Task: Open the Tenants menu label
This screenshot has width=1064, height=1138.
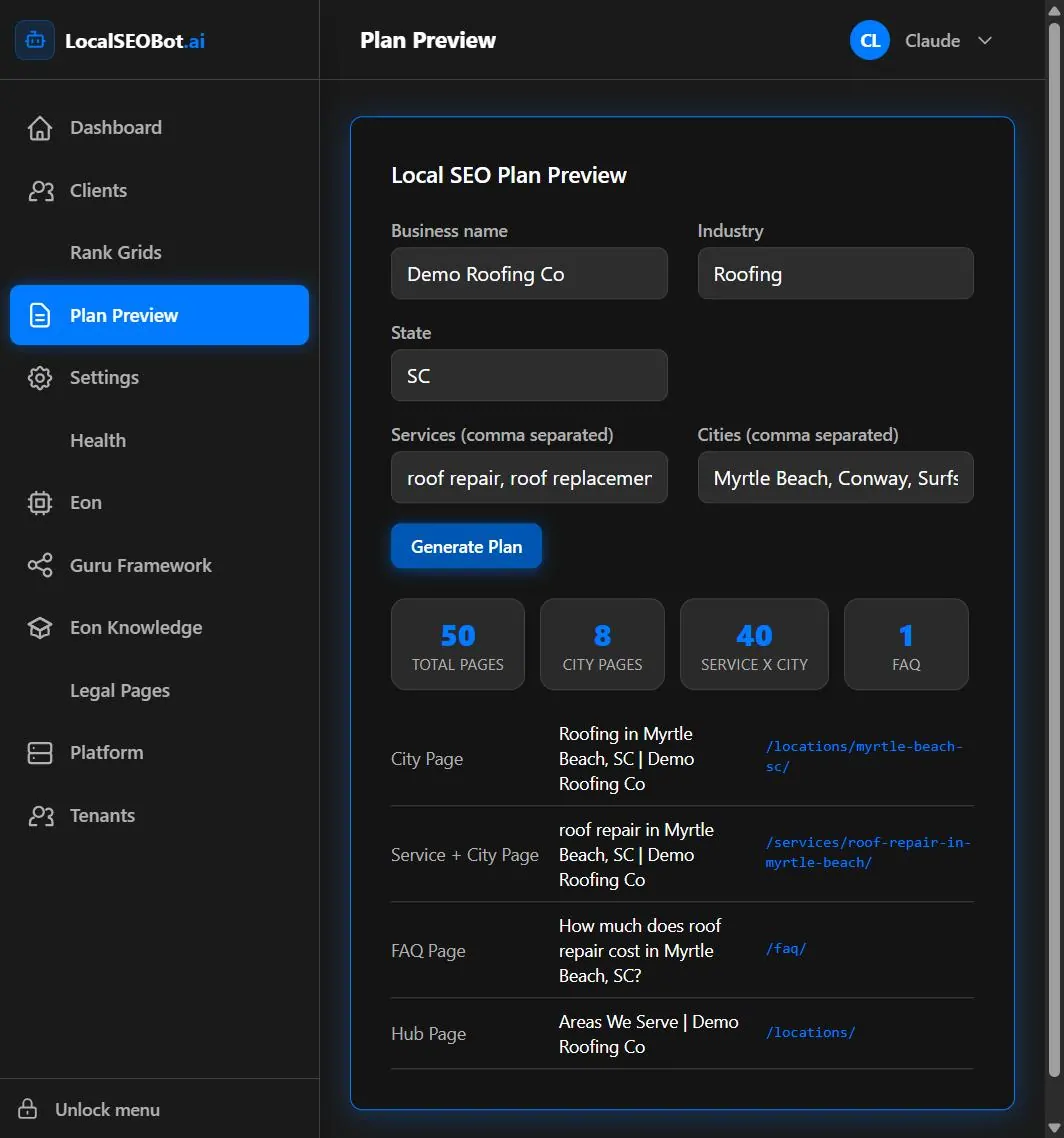Action: 102,816
